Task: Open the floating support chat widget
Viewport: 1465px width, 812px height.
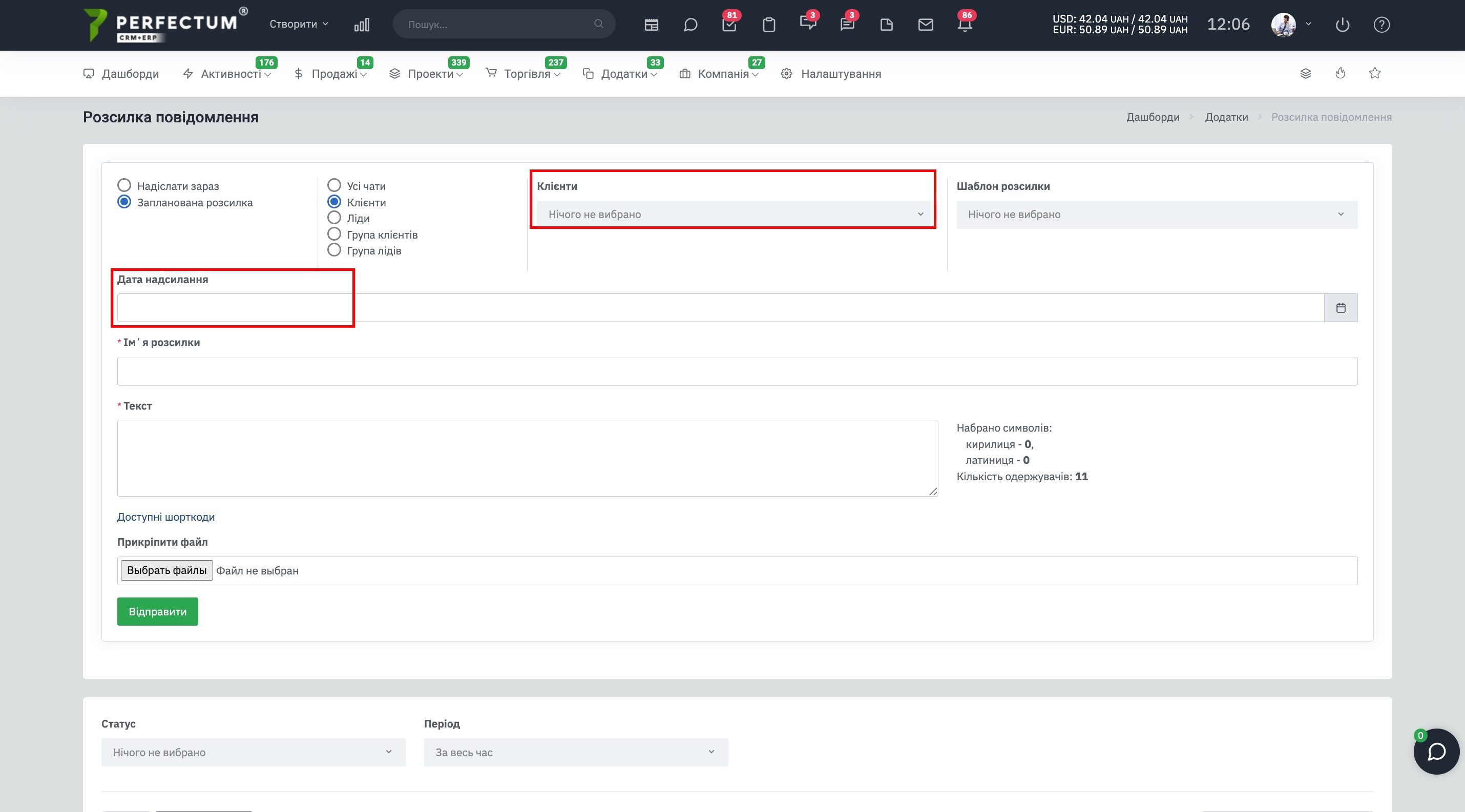Action: pos(1436,751)
